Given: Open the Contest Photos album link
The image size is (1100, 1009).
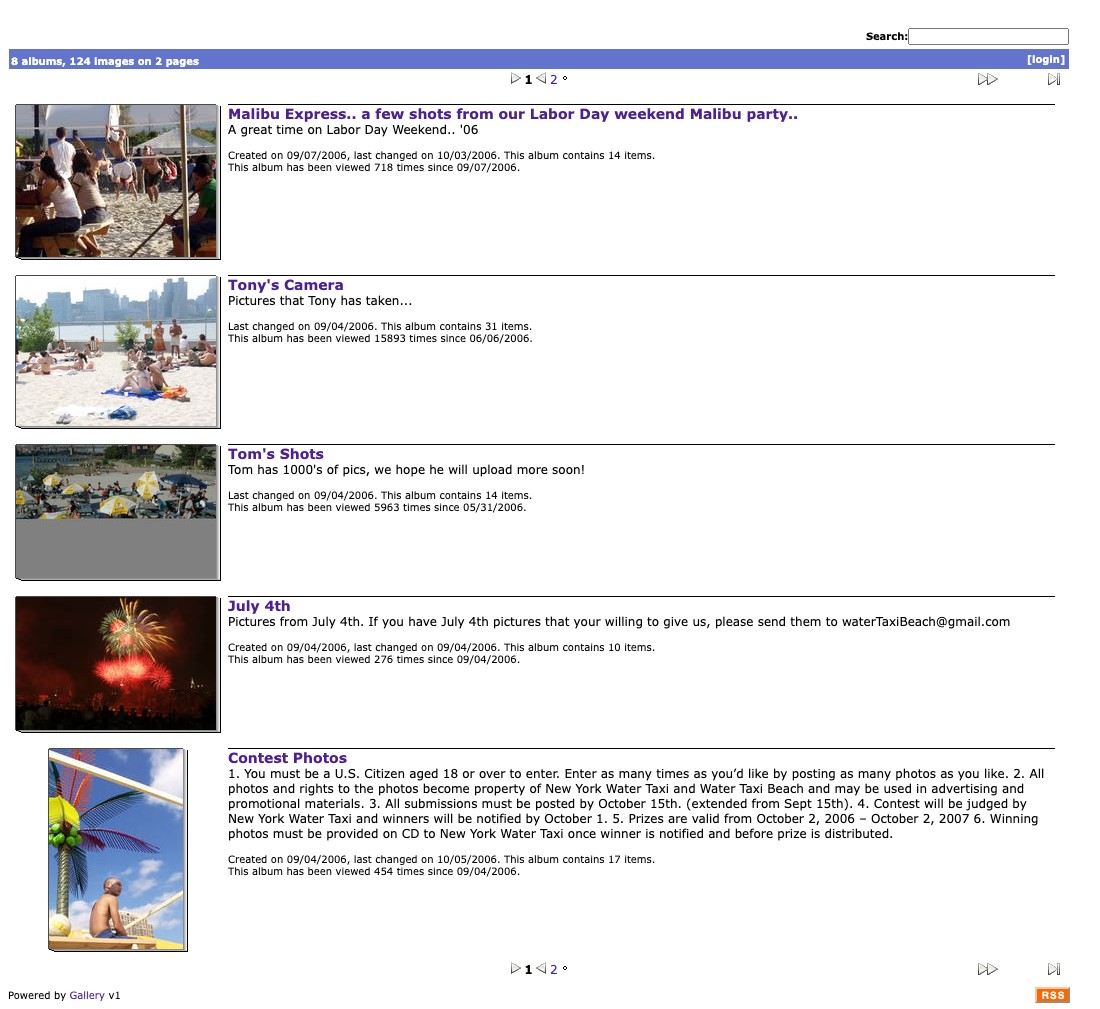Looking at the screenshot, I should 287,758.
